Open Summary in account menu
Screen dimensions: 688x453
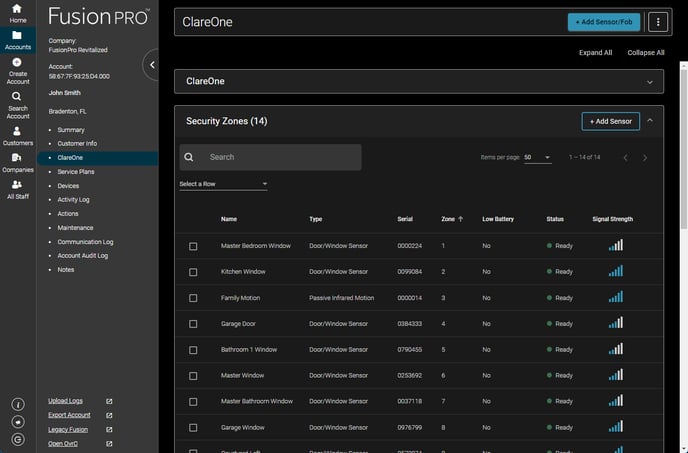point(71,130)
